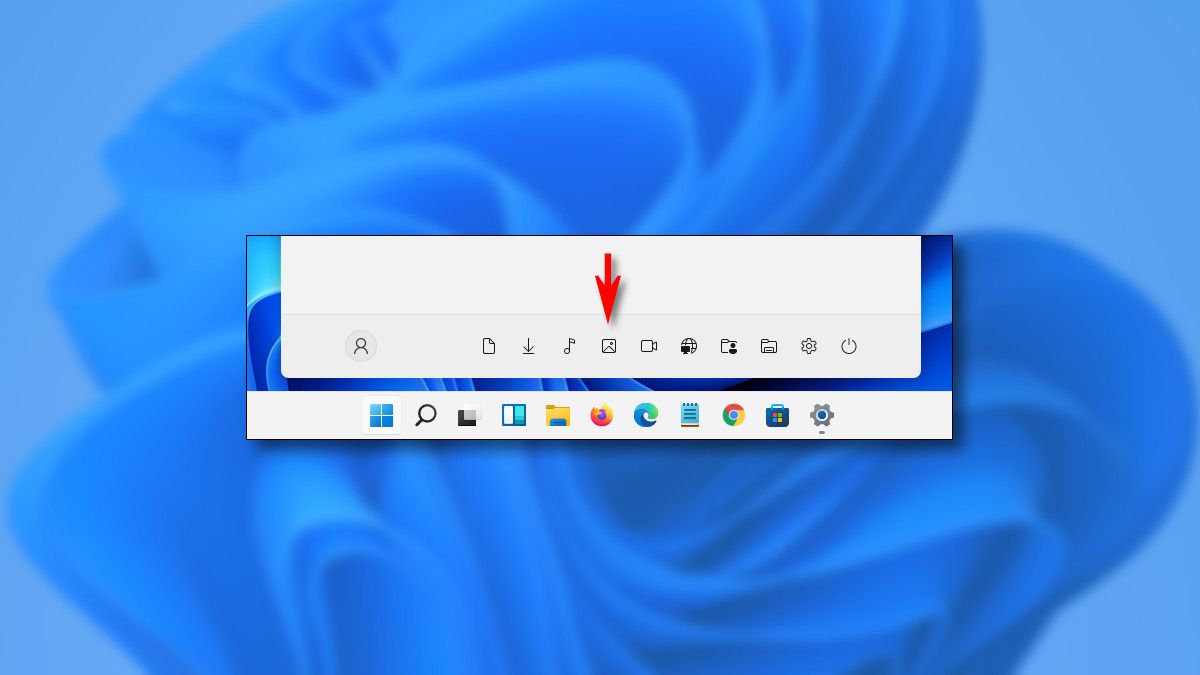
Task: Open the Documents folder shortcut
Action: (489, 347)
